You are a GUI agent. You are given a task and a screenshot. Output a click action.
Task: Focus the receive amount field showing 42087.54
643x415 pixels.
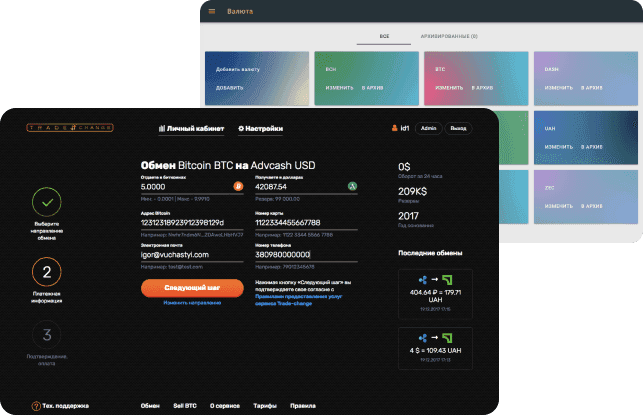(306, 187)
